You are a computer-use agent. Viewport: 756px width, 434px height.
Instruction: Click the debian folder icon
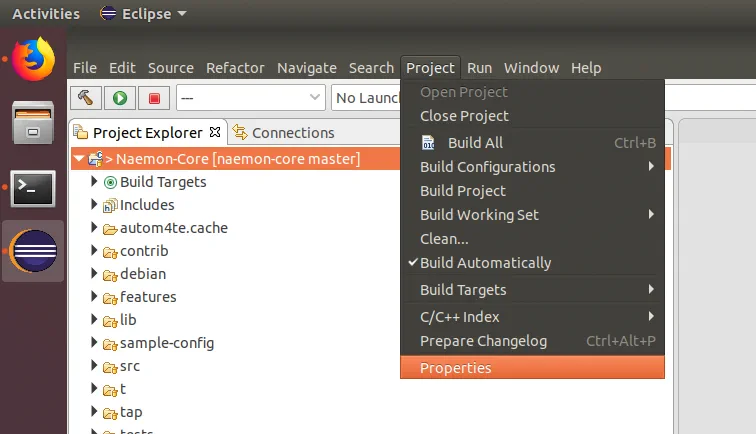pyautogui.click(x=110, y=275)
